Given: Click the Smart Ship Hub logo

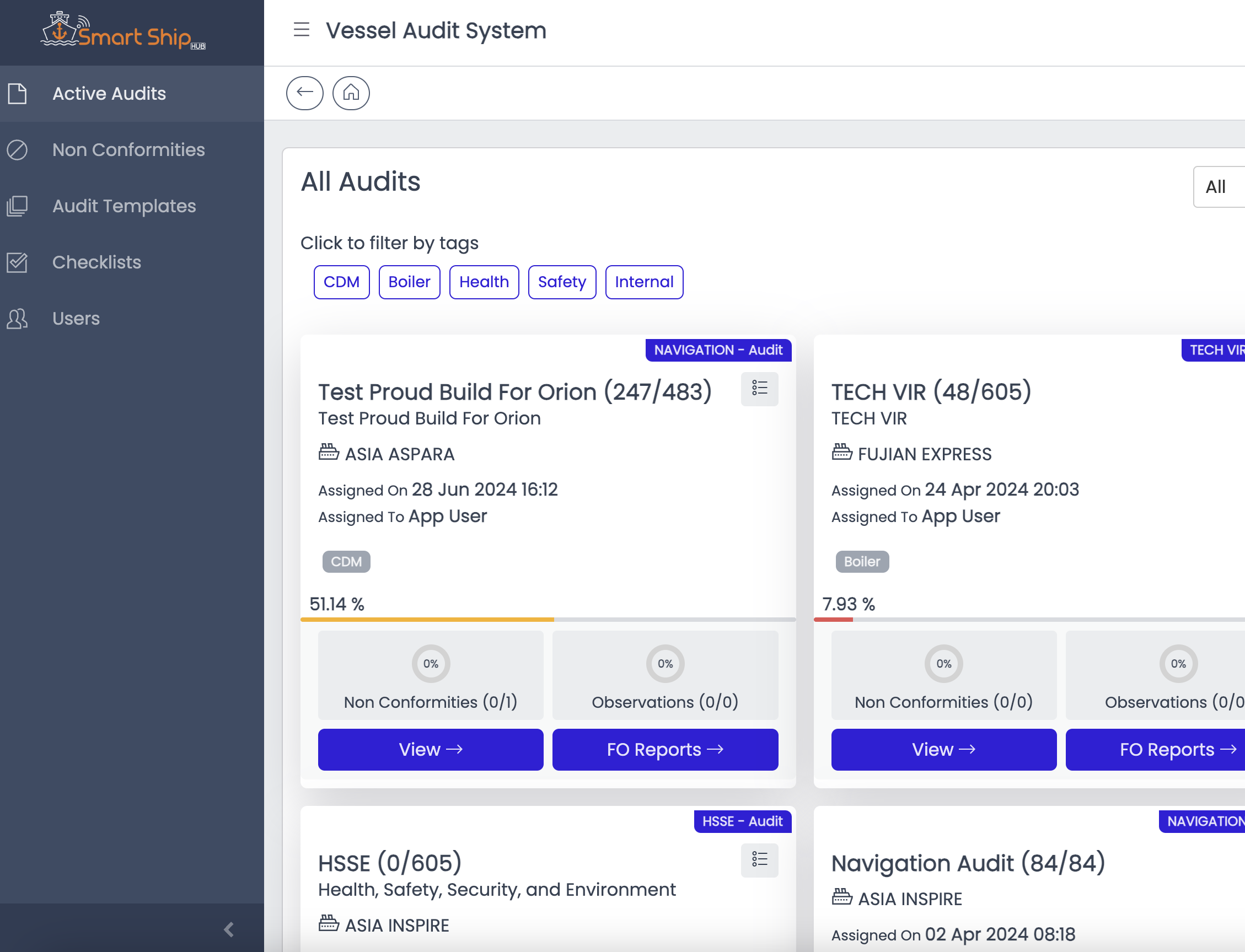Looking at the screenshot, I should point(124,32).
